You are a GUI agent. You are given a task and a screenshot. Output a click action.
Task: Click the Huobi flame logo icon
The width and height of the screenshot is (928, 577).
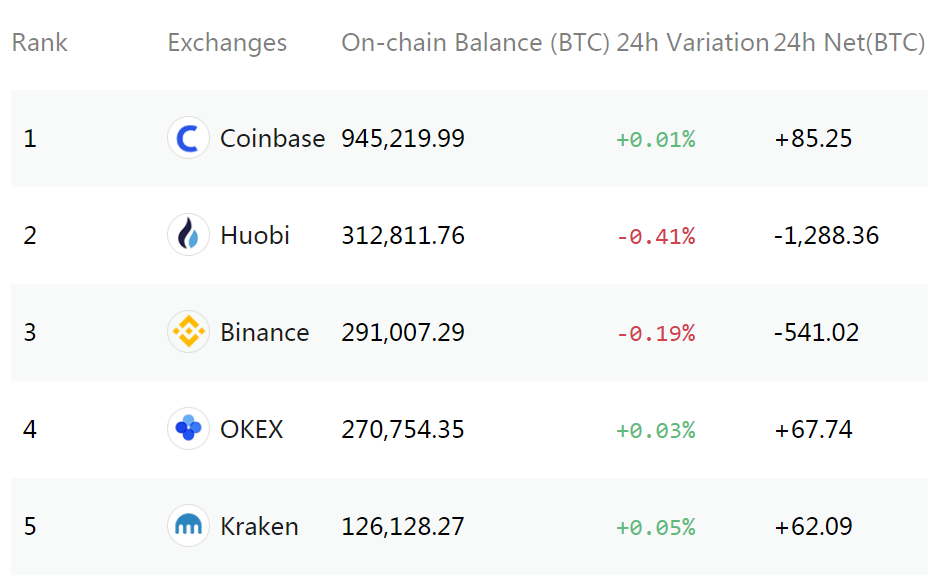click(x=188, y=235)
